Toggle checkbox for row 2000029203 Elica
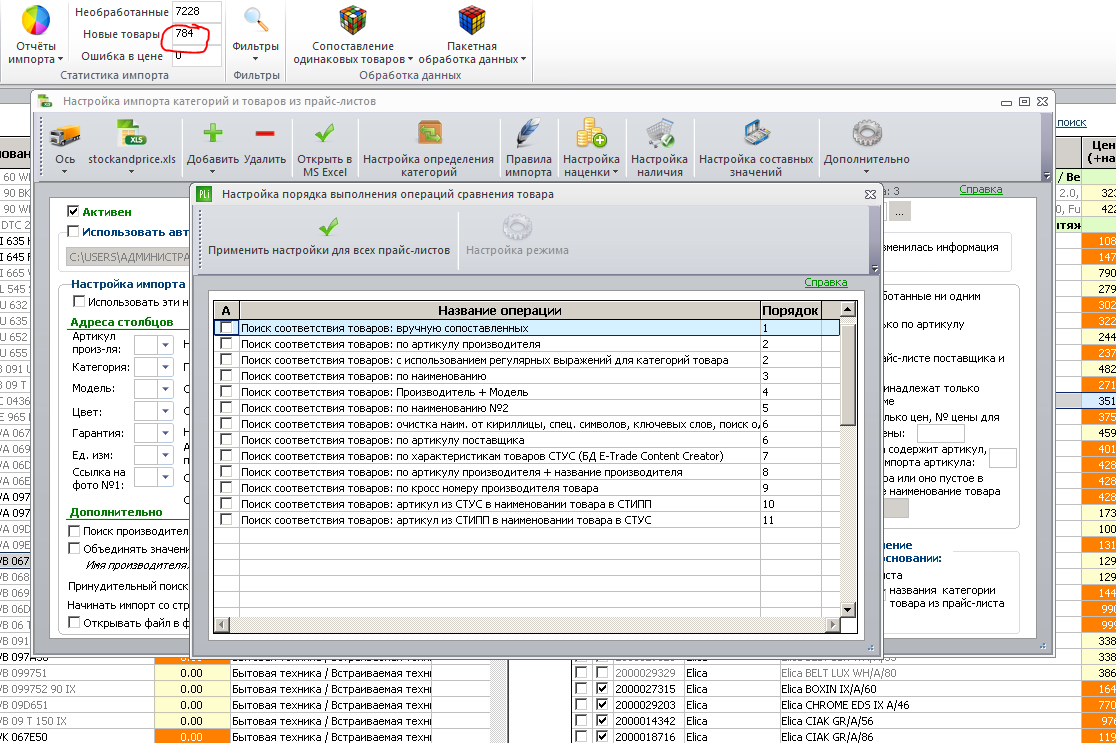 click(x=602, y=705)
